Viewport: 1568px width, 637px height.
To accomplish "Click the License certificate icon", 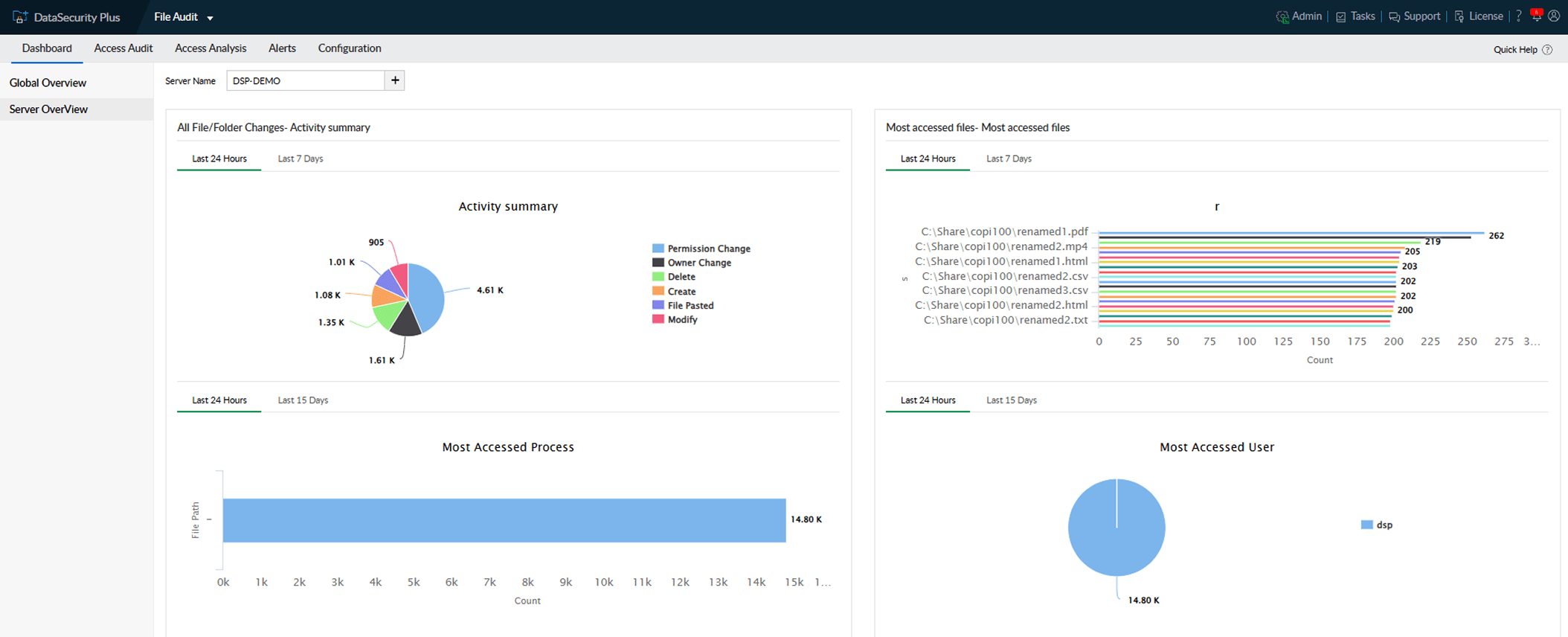I will [x=1459, y=16].
